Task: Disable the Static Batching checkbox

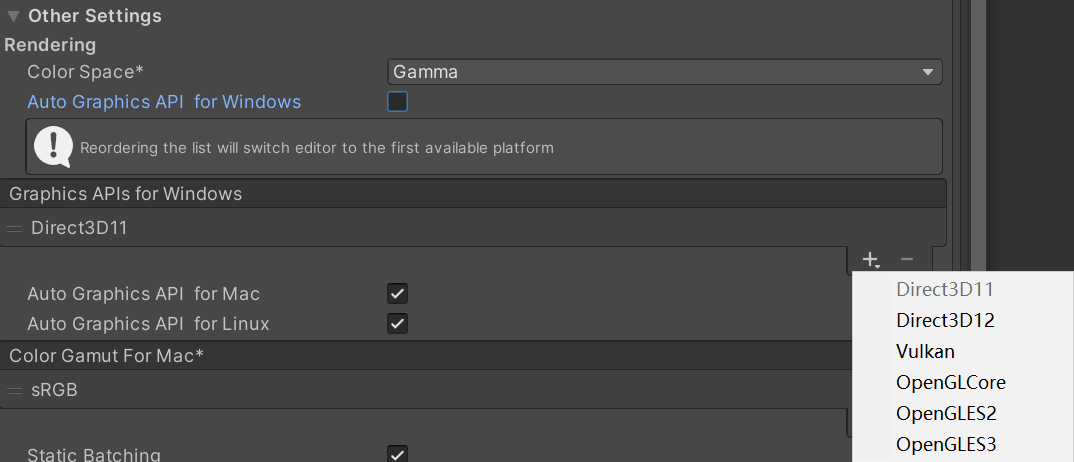Action: [x=397, y=454]
